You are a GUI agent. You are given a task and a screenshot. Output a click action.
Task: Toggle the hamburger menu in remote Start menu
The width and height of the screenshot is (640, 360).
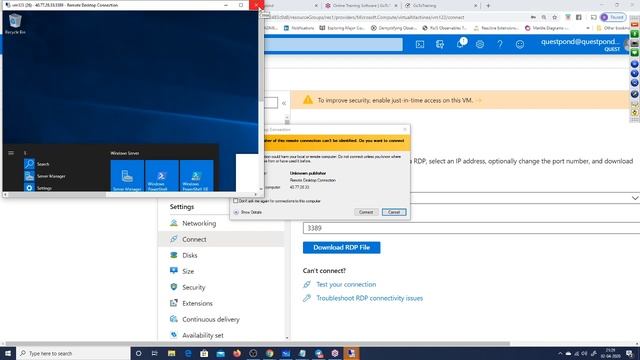coord(11,153)
